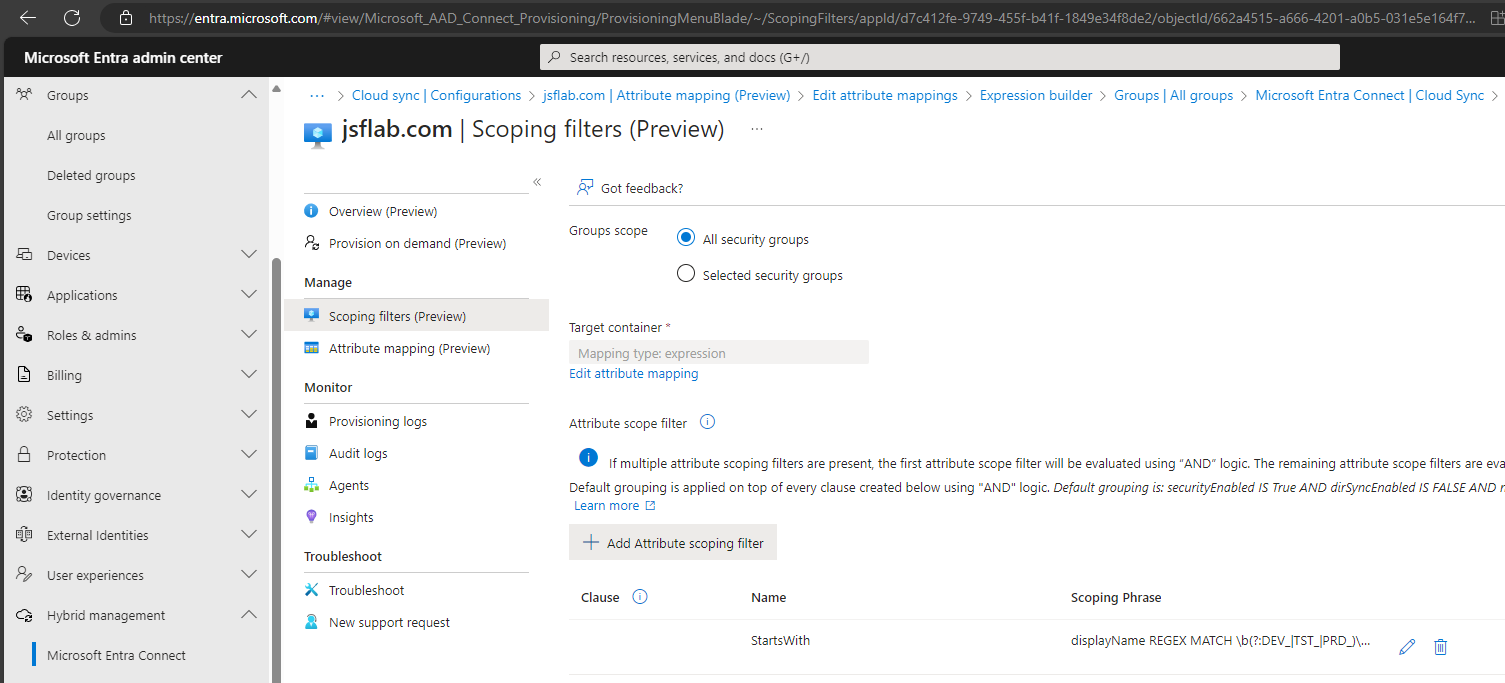Open more options ellipsis beside title
The height and width of the screenshot is (683, 1505).
757,129
